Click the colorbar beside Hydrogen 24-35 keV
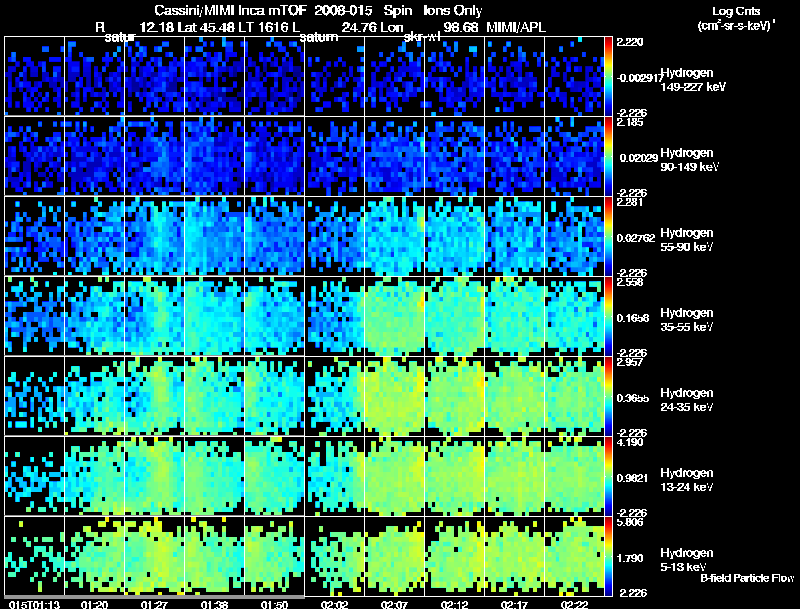The height and width of the screenshot is (609, 800). tap(608, 396)
